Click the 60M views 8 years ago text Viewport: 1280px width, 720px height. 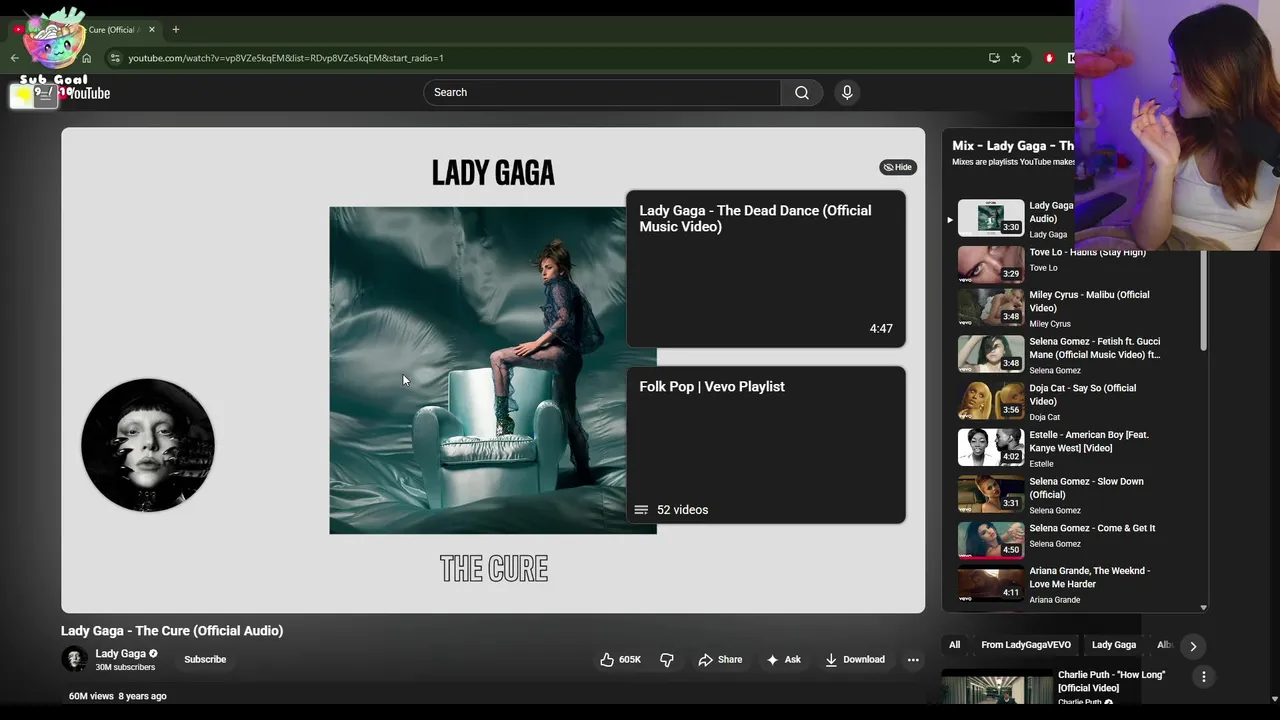[117, 696]
